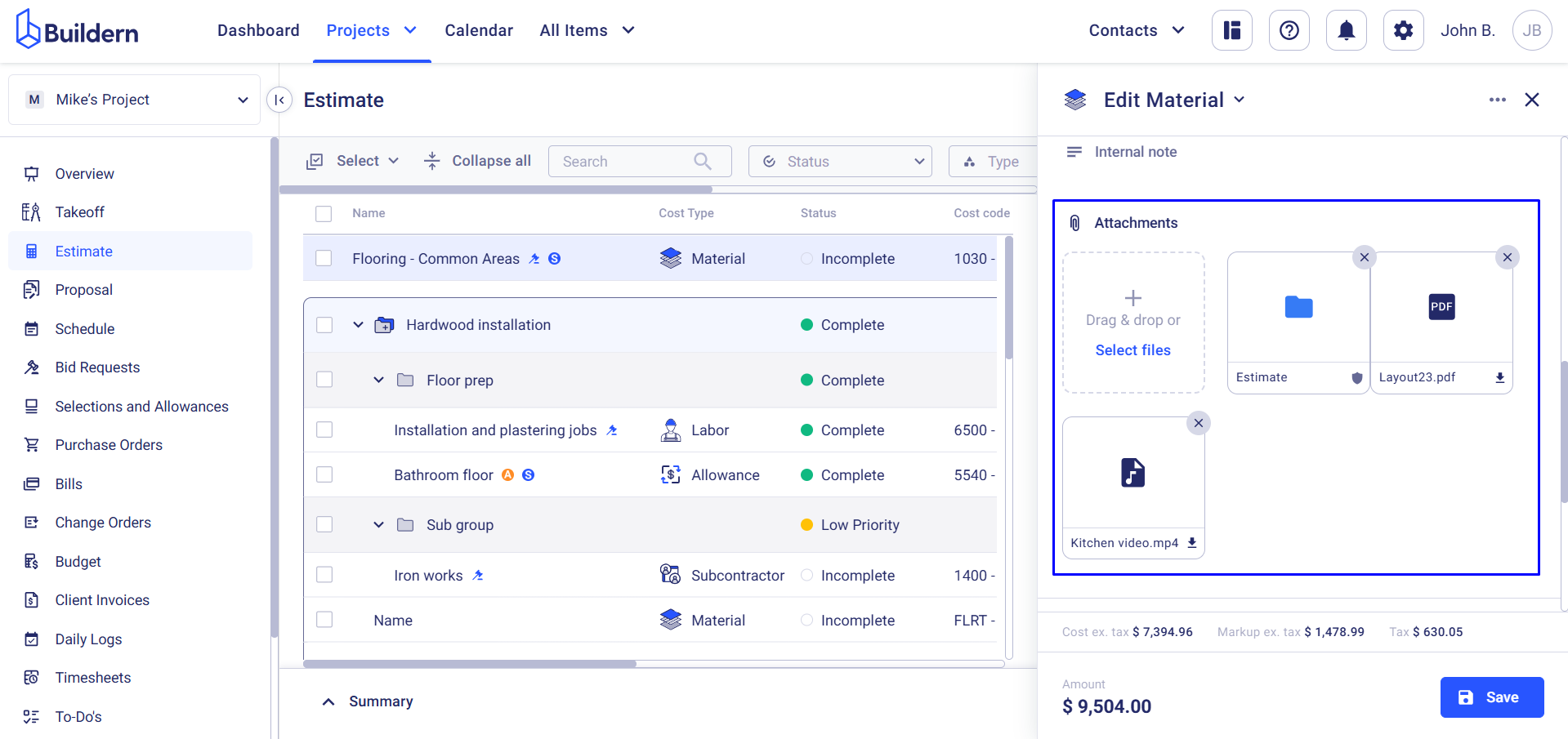Open Client Invoices in the sidebar
The image size is (1568, 739).
(102, 600)
